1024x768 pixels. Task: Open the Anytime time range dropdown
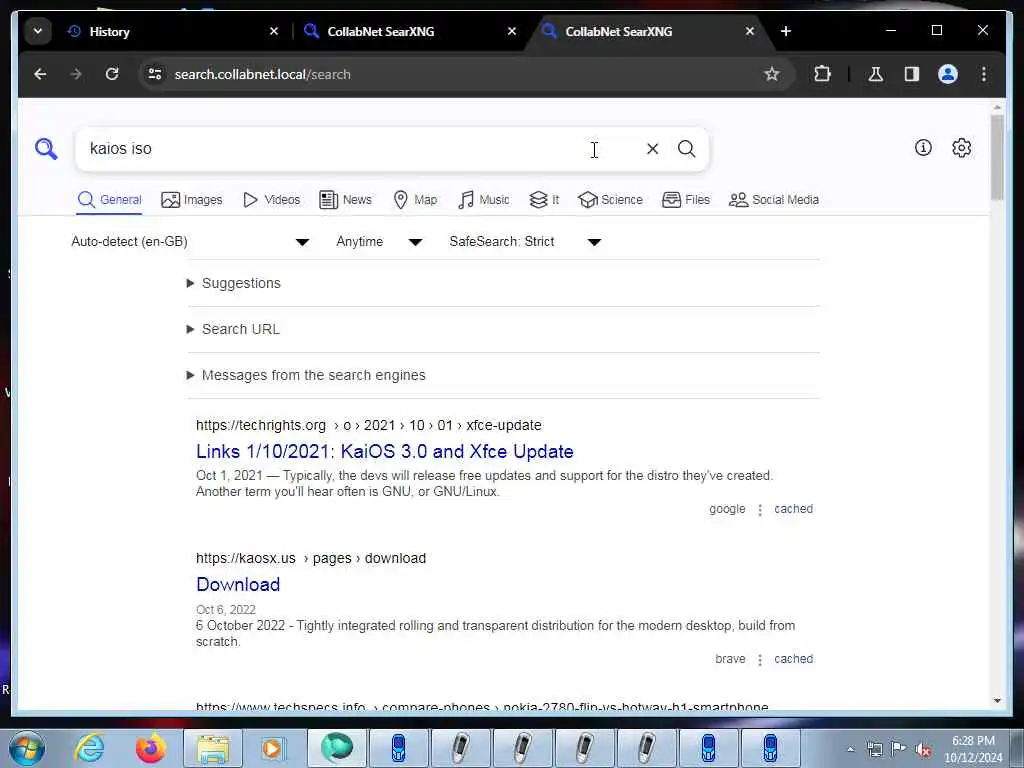(x=379, y=242)
